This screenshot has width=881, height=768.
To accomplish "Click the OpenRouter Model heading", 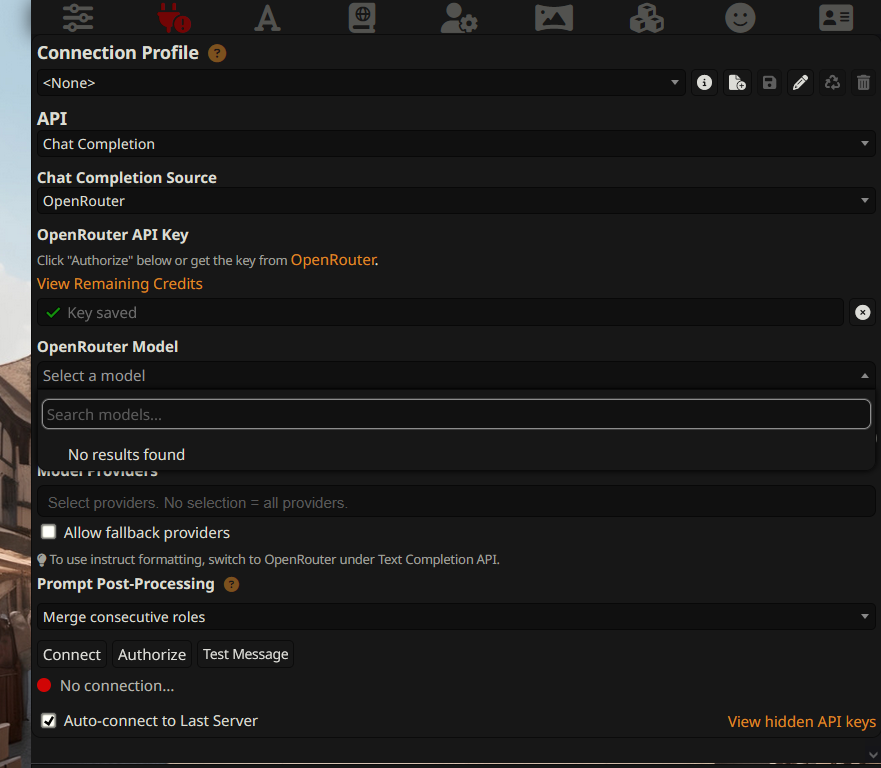I will click(107, 347).
